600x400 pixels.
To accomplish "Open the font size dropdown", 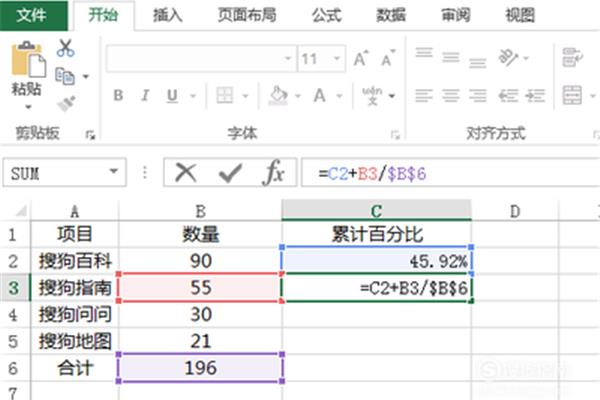I will tap(337, 59).
